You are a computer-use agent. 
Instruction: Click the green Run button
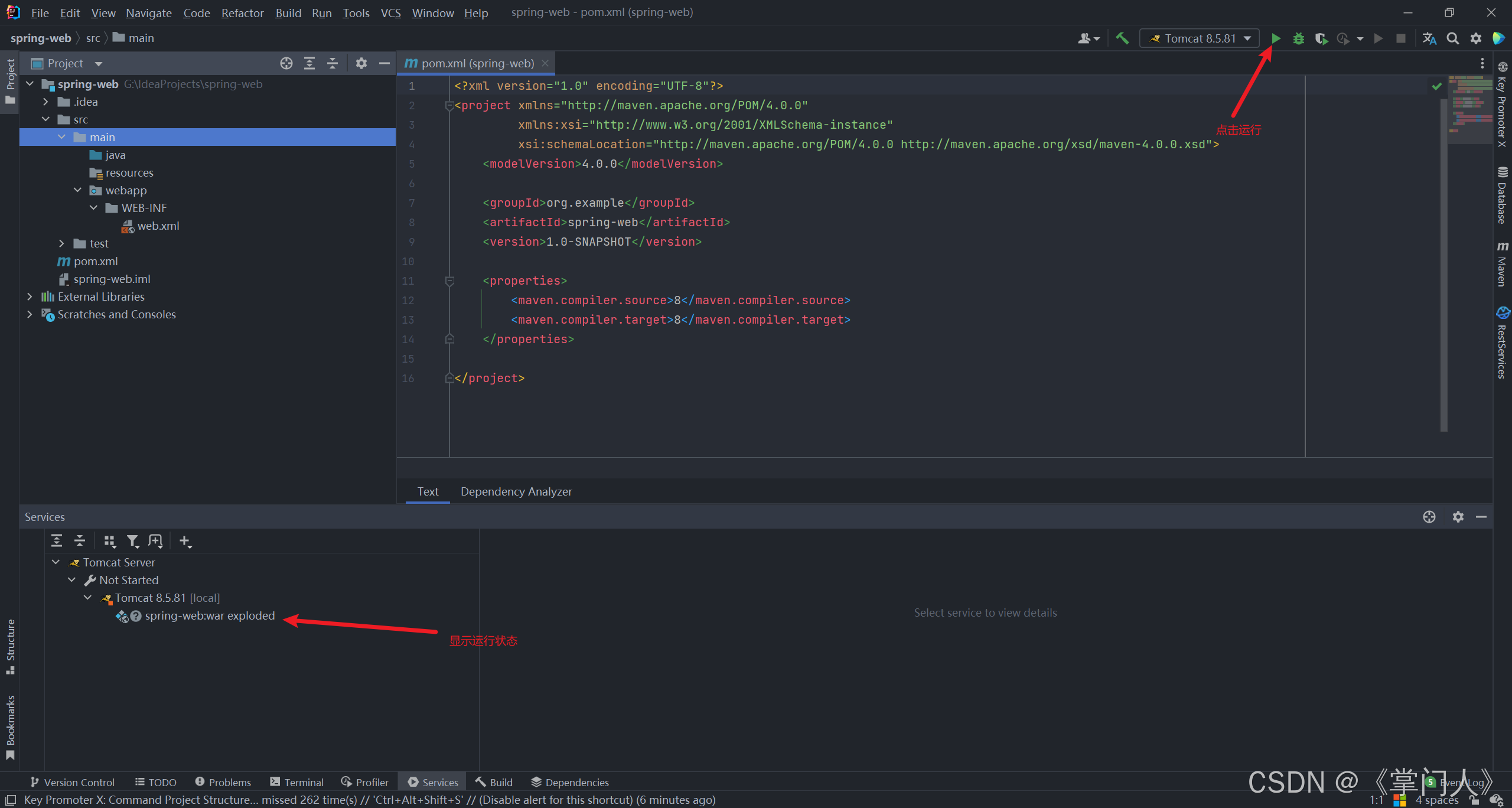[x=1276, y=38]
